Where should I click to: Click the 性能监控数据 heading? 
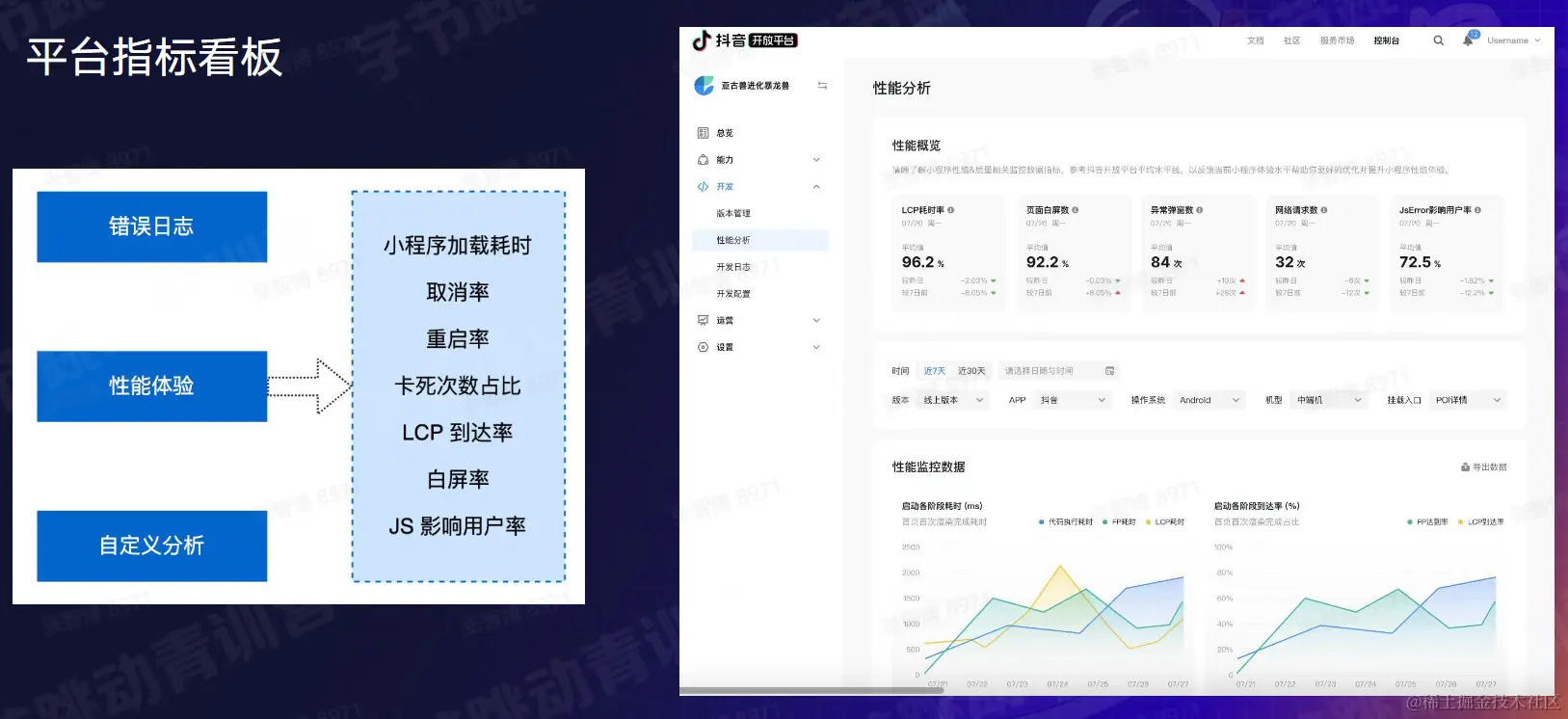click(929, 467)
